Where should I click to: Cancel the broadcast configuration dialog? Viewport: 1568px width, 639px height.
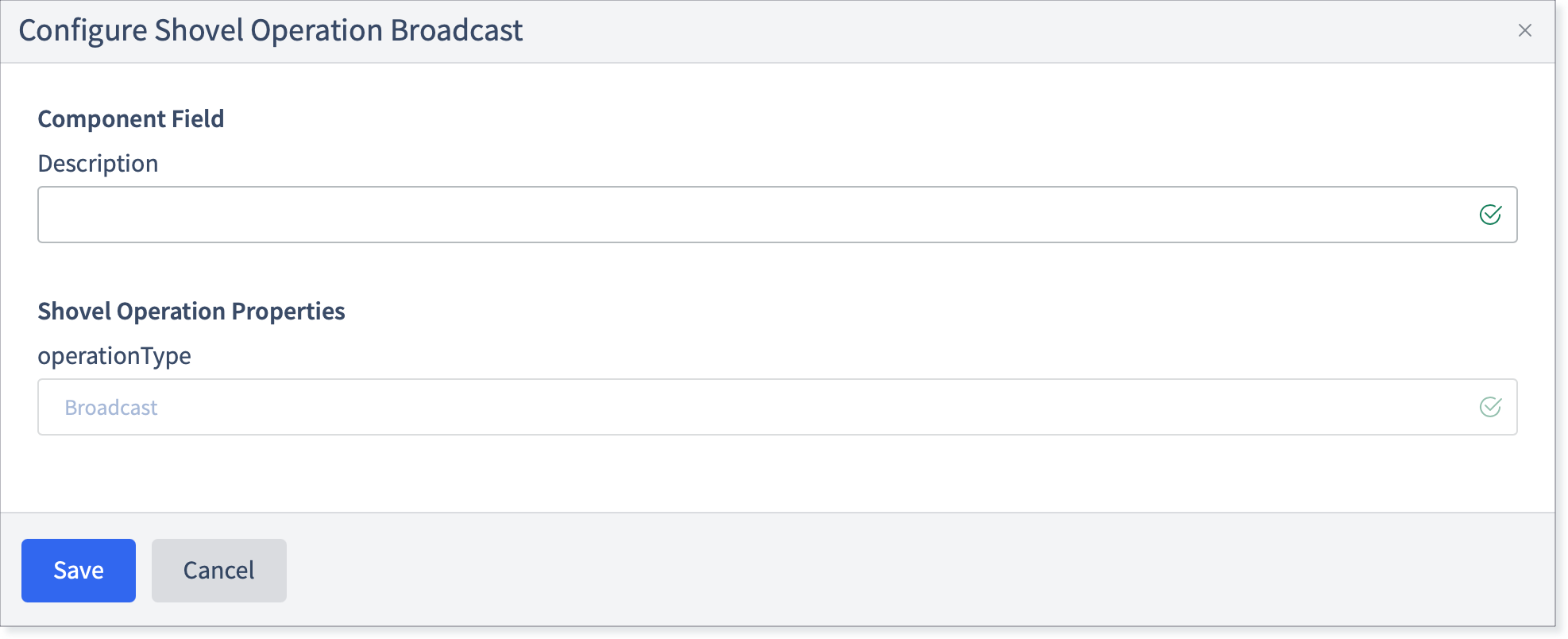[219, 571]
